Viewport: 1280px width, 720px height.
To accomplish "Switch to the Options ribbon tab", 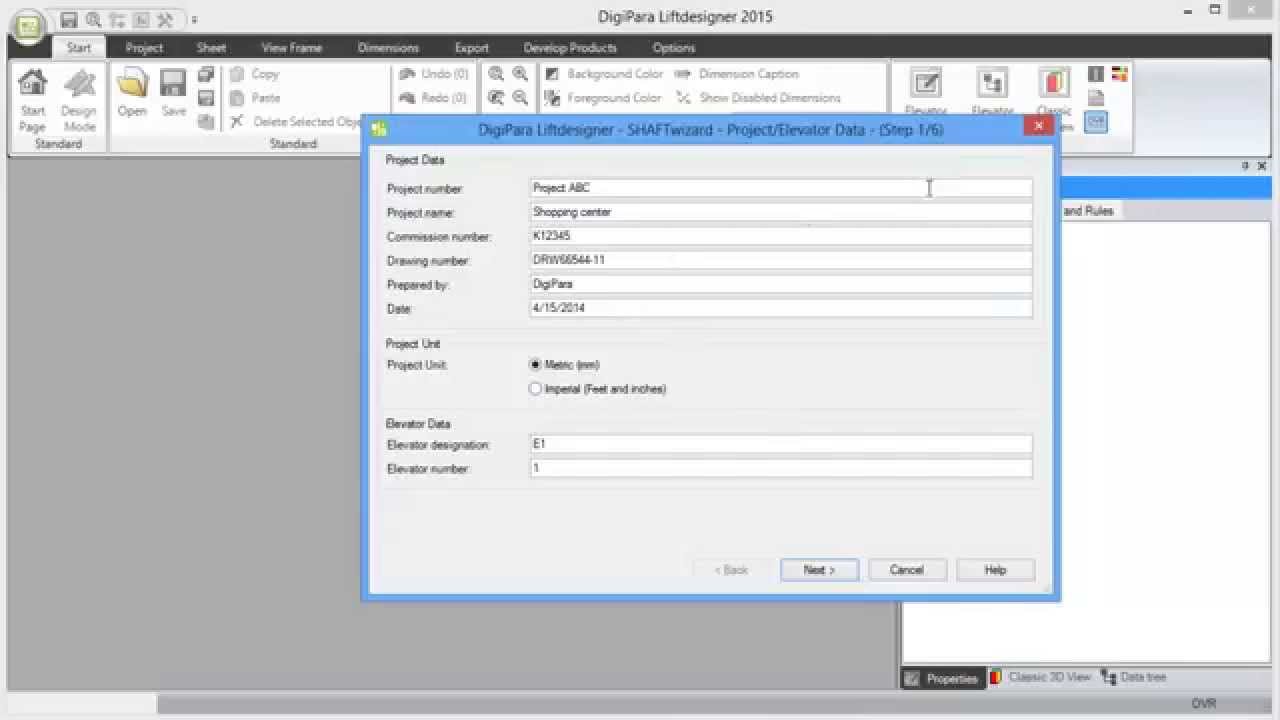I will pyautogui.click(x=674, y=48).
